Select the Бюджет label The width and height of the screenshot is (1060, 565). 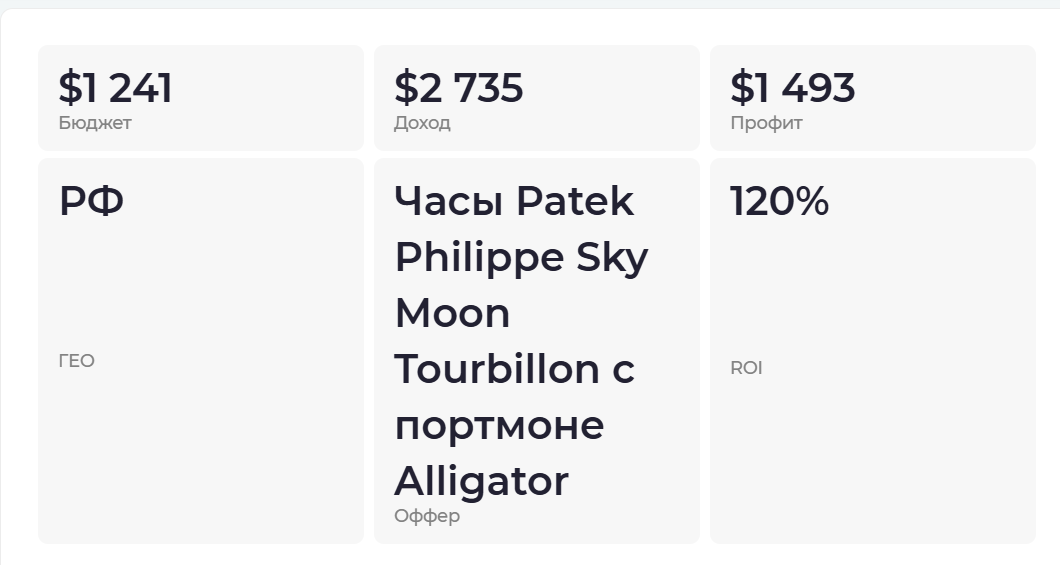click(95, 123)
